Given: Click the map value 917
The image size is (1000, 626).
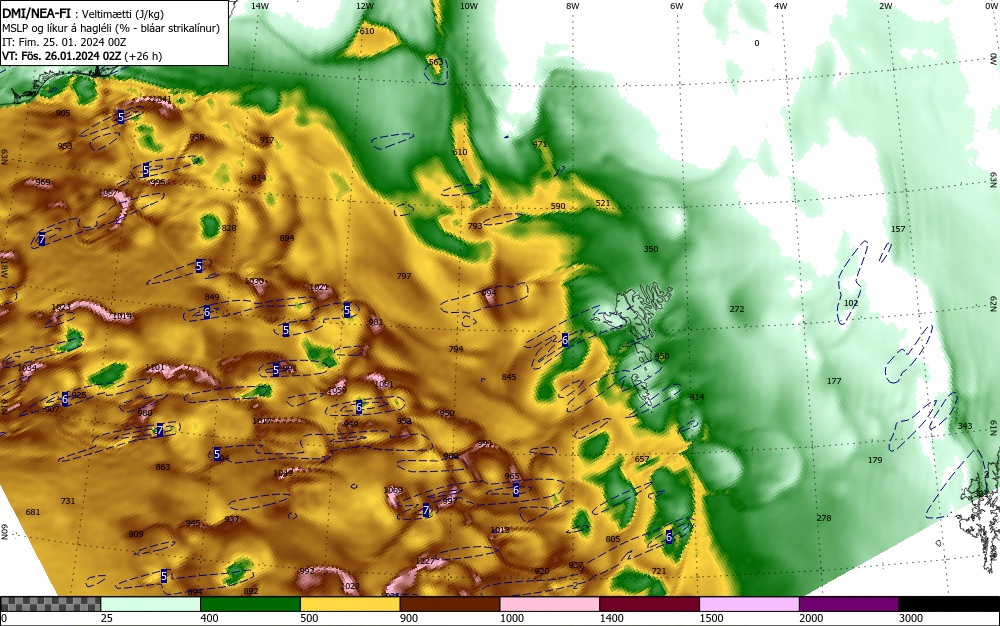Looking at the screenshot, I should pos(267,140).
